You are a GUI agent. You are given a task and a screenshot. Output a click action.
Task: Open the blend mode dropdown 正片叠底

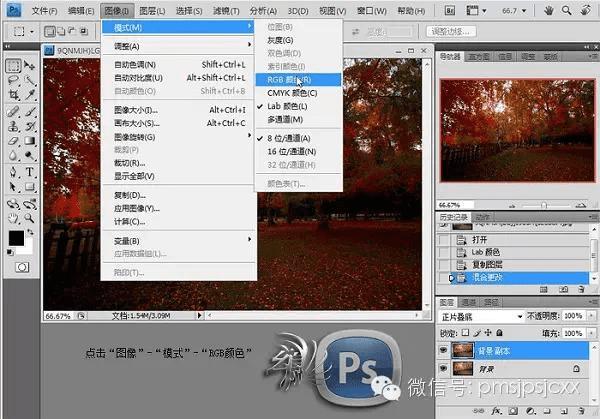click(x=481, y=316)
